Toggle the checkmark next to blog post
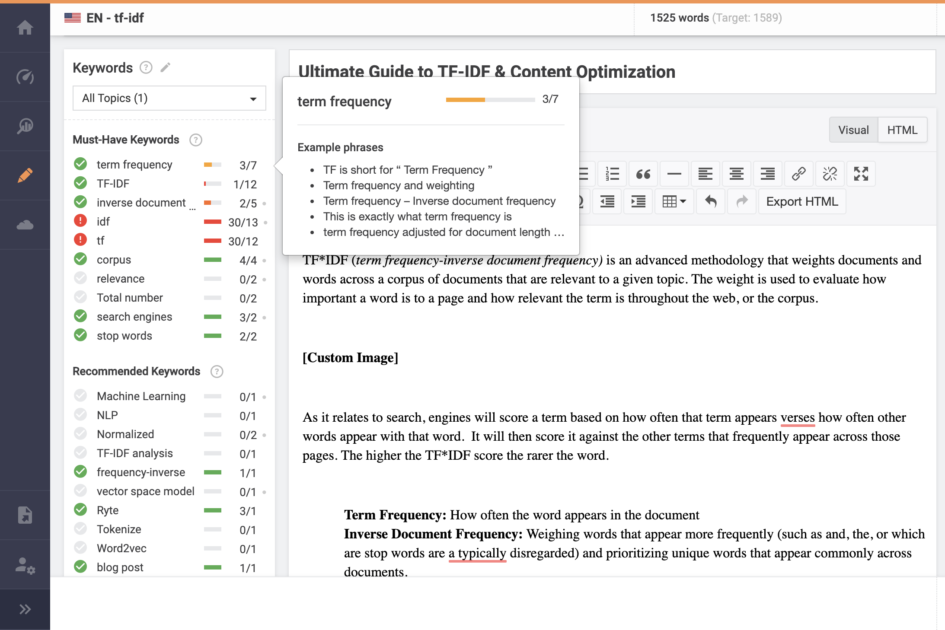The height and width of the screenshot is (630, 945). (80, 567)
